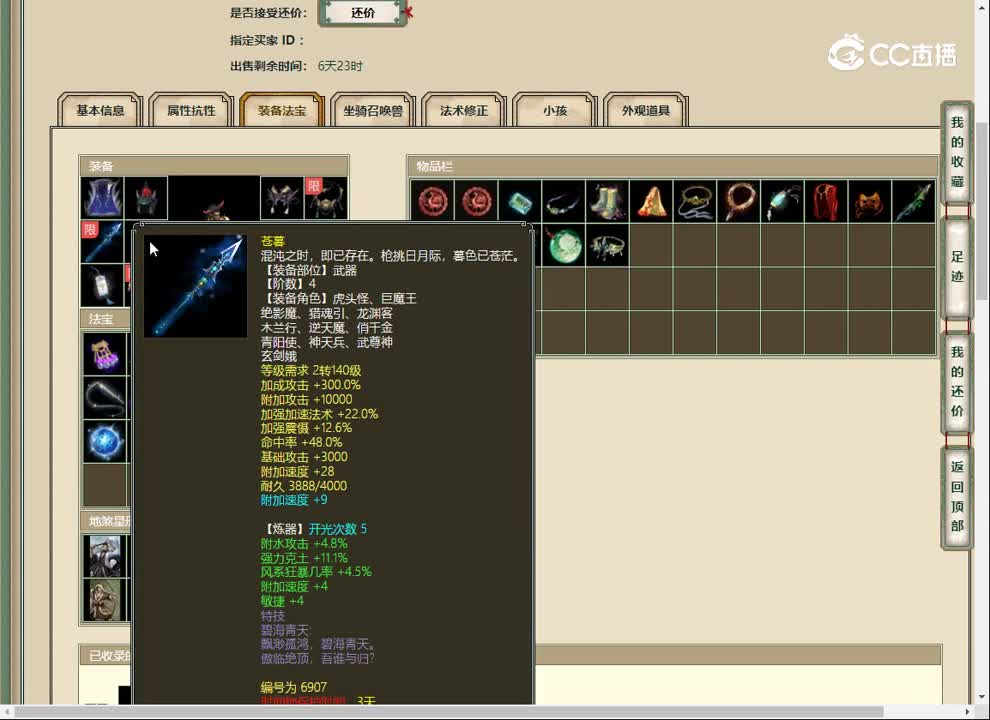The width and height of the screenshot is (990, 720).
Task: Inspect the red-plumed helmet in the equipment panel
Action: click(146, 198)
